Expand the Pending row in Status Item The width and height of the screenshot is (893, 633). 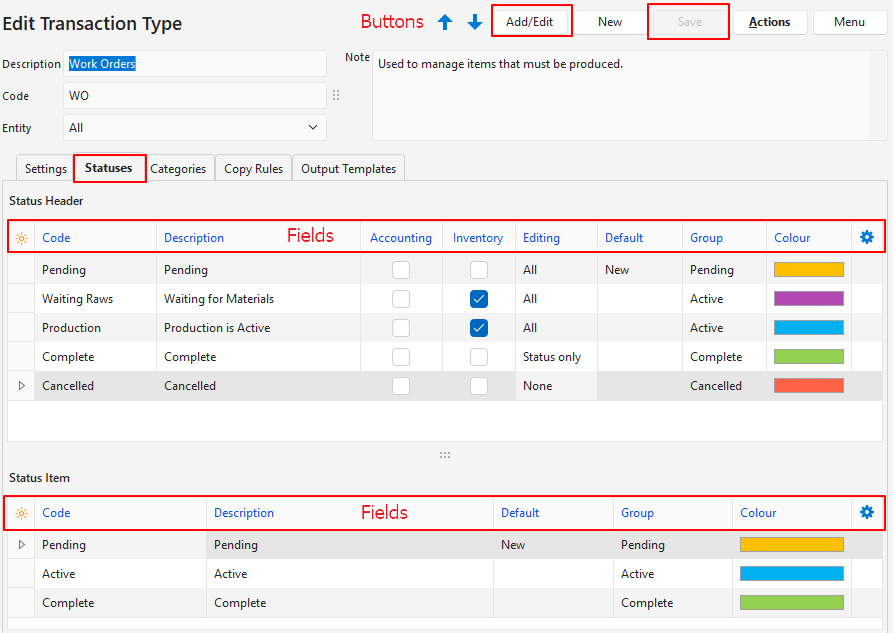[22, 545]
